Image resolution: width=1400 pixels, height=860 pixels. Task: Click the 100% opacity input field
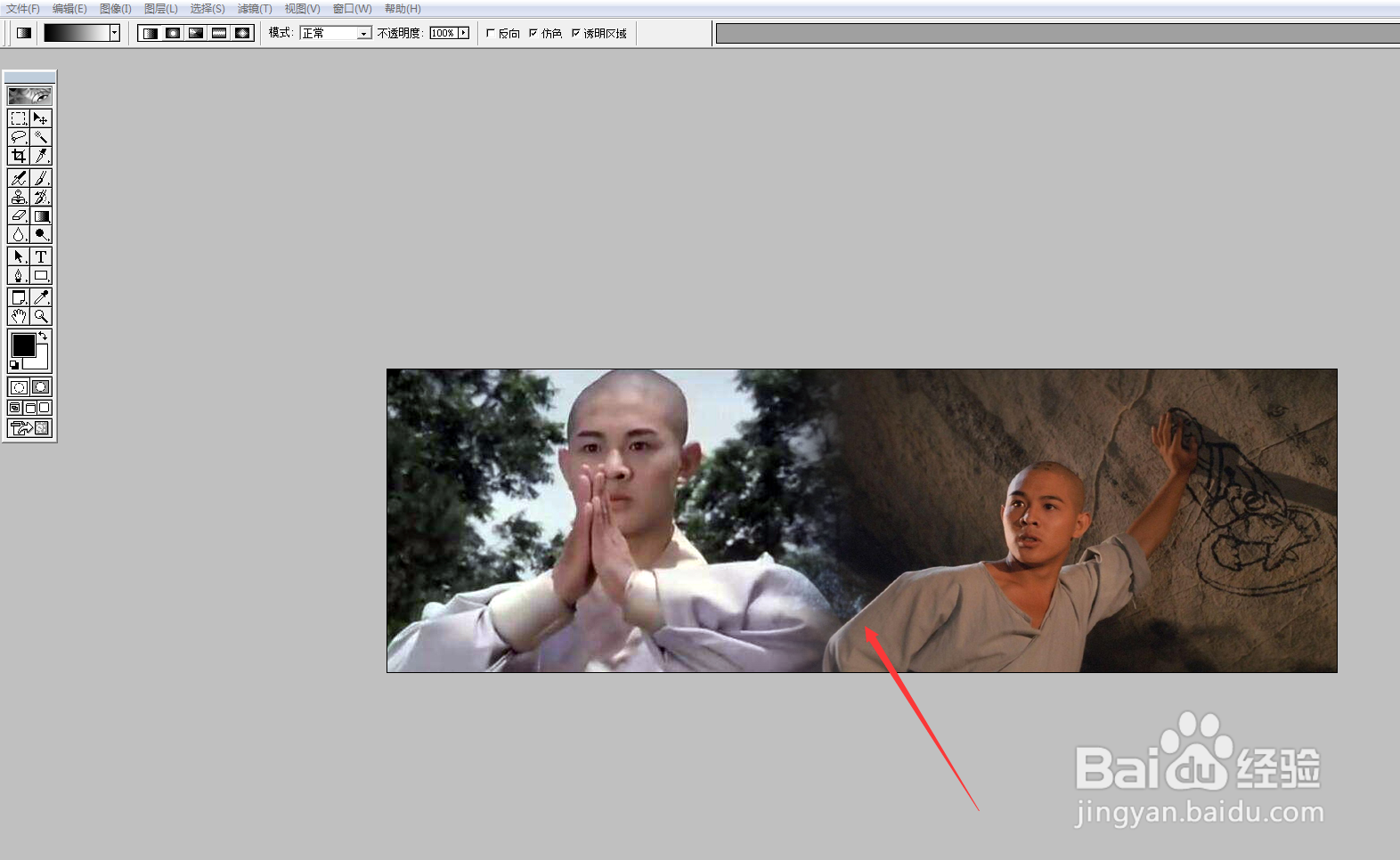point(444,33)
